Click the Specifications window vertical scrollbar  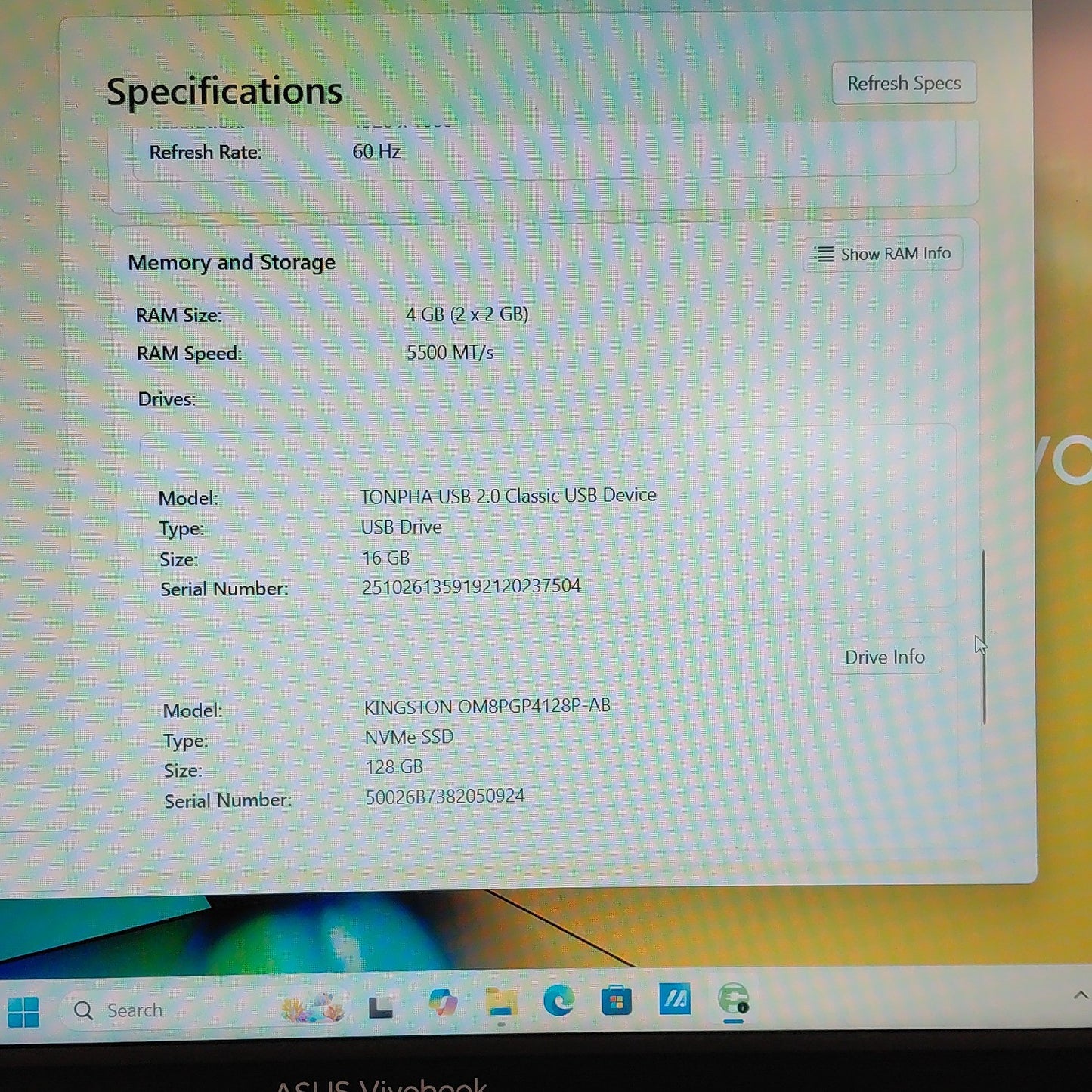click(984, 637)
